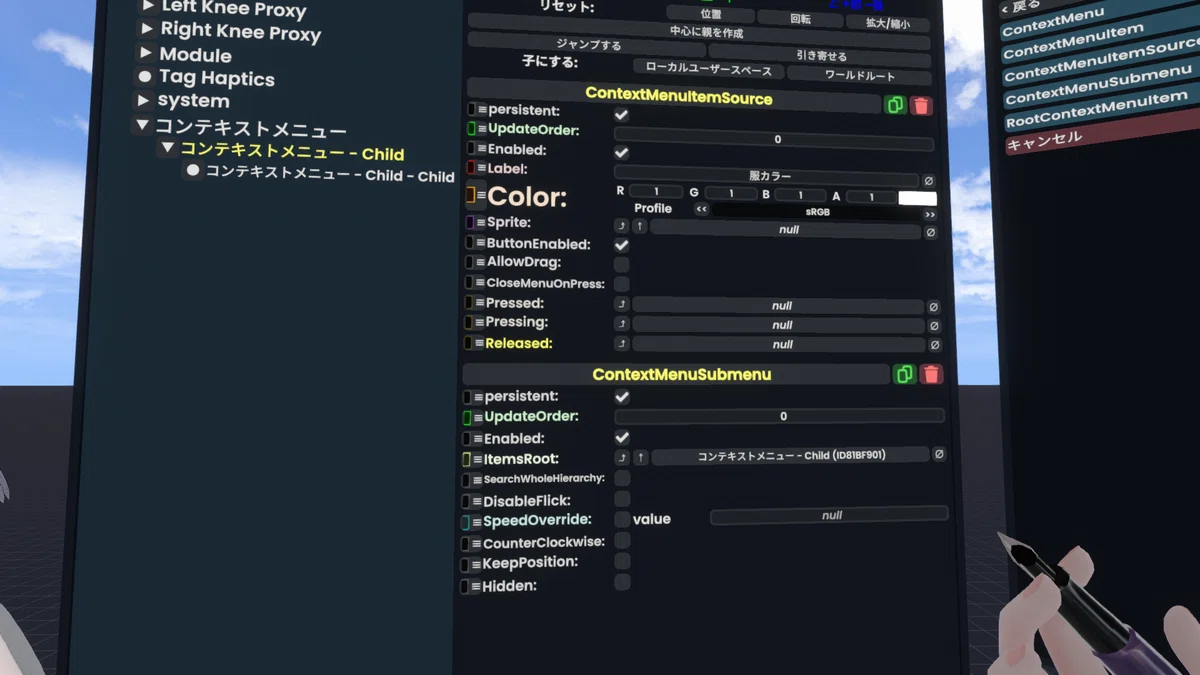1200x675 pixels.
Task: Toggle persistent checkbox in ContextMenuItemSource
Action: [x=621, y=115]
